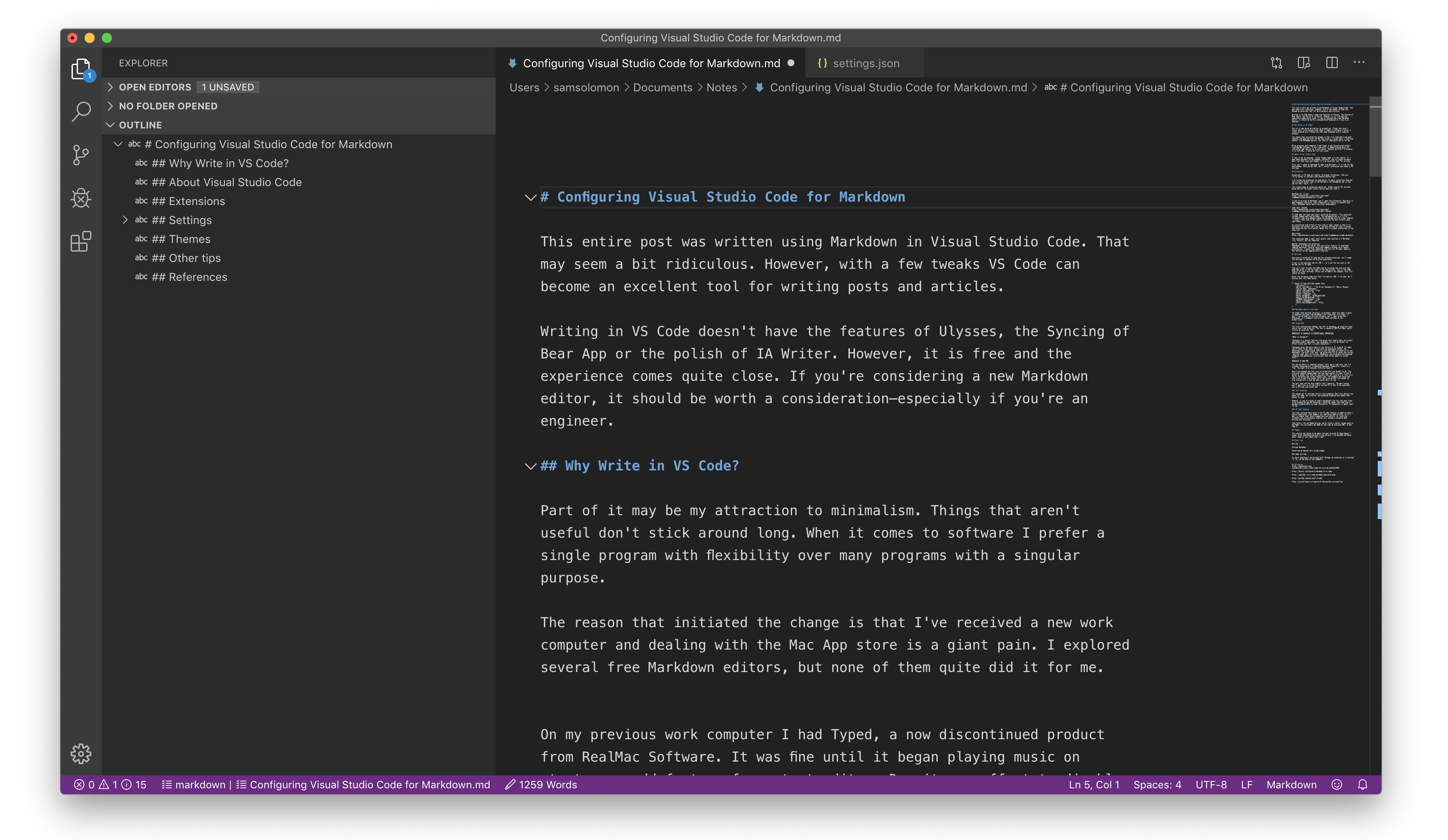
Task: Open Markdown preview to the side
Action: point(1304,63)
